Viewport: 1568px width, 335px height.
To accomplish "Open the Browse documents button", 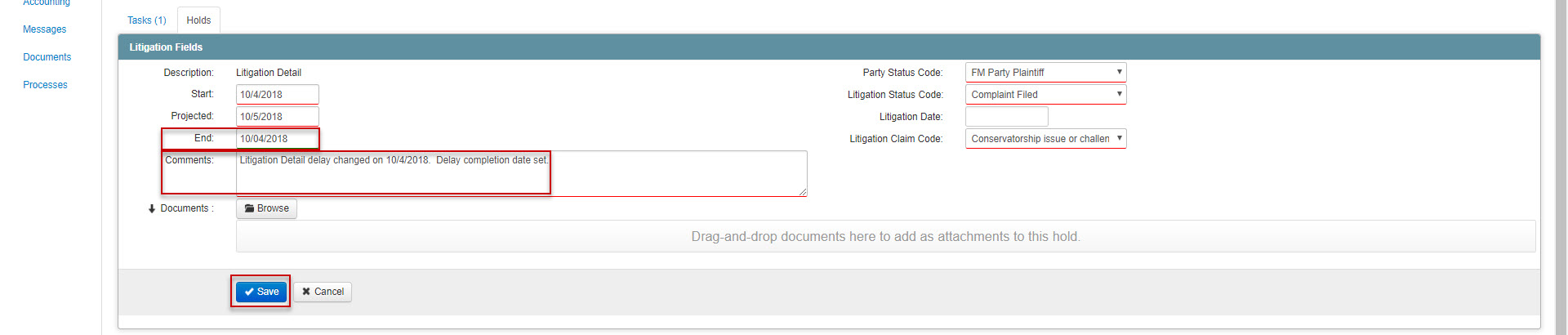I will click(267, 208).
